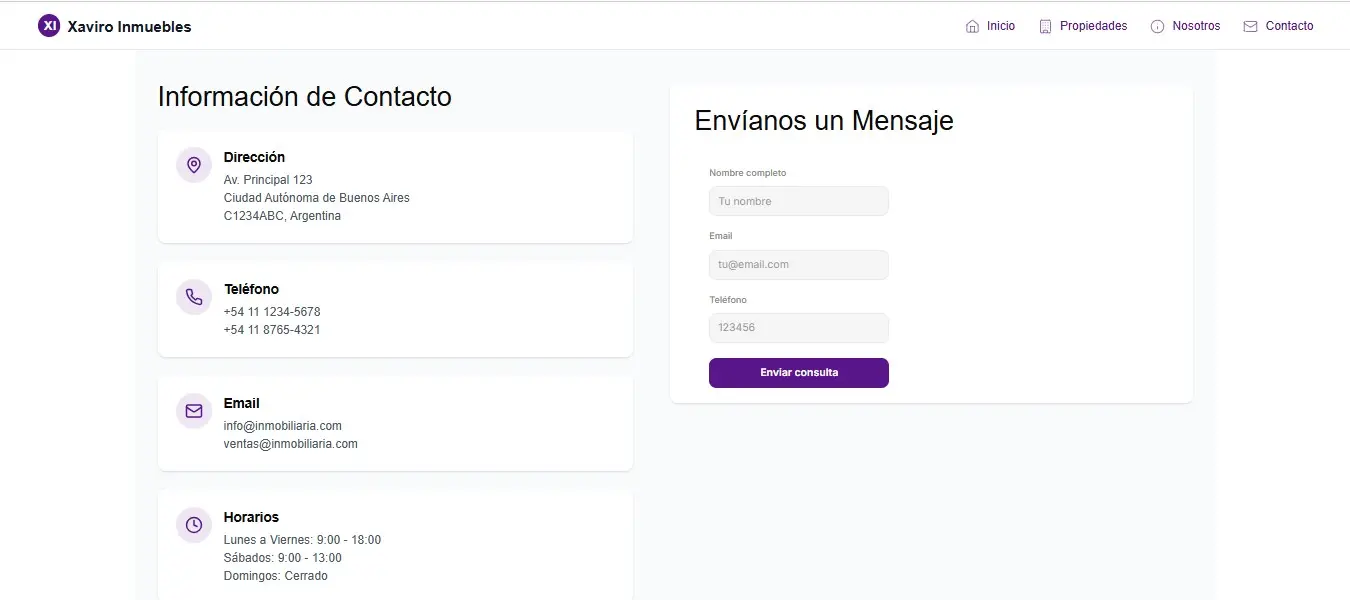This screenshot has height=600, width=1350.
Task: Click the Envíanos un Mensaje heading
Action: coord(824,121)
